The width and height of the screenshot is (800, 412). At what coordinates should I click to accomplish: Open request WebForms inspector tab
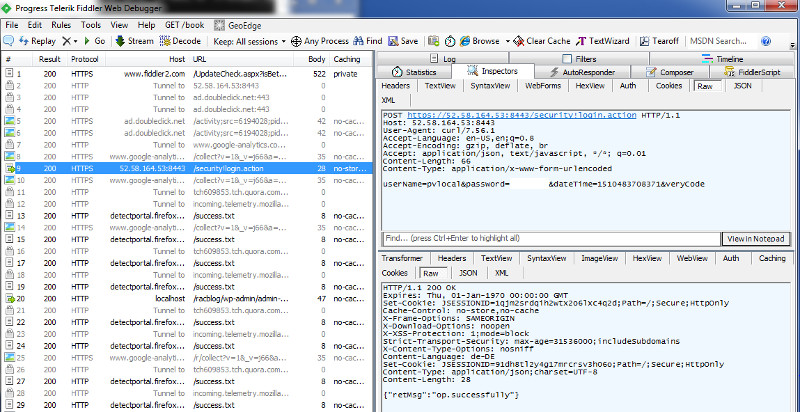(x=543, y=86)
